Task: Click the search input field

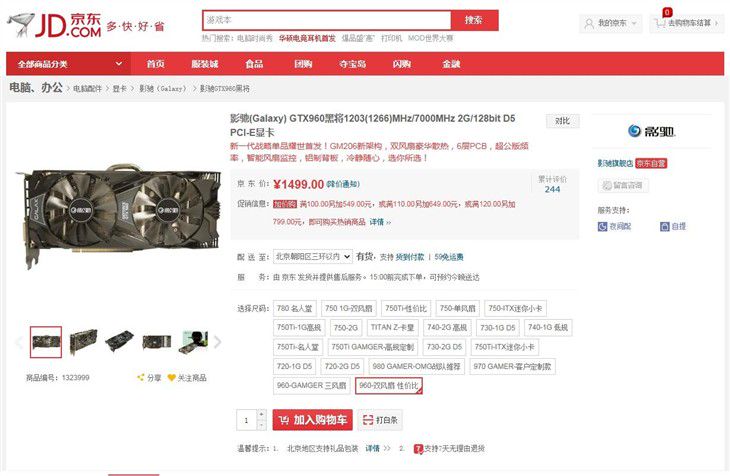Action: pyautogui.click(x=327, y=20)
